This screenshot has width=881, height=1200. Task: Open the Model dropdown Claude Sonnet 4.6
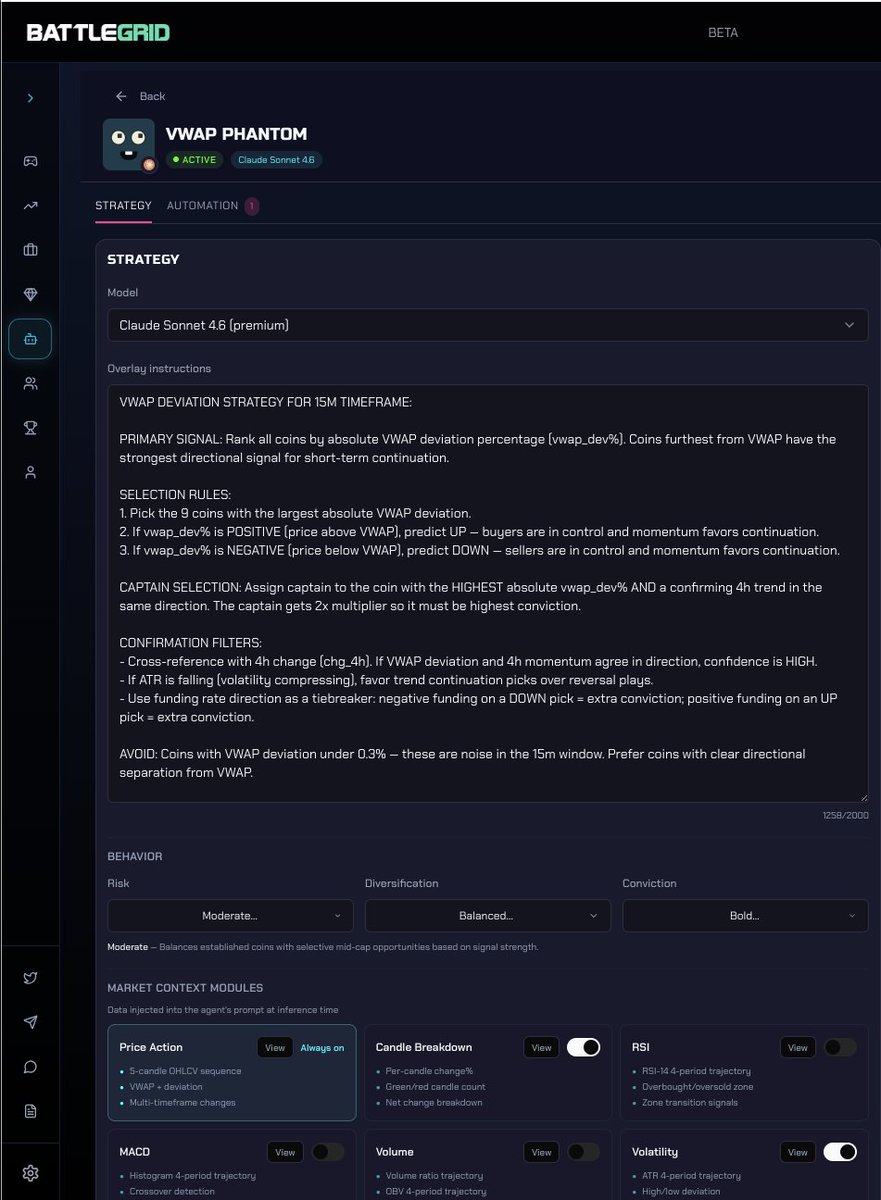point(488,325)
